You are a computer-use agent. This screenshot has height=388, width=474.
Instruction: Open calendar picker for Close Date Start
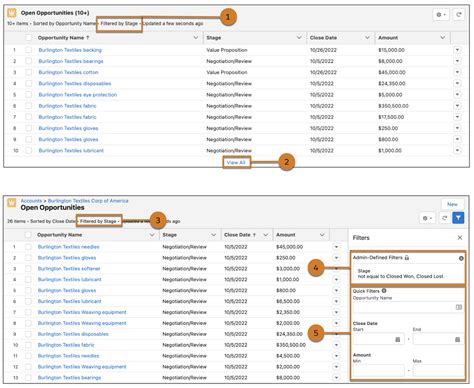(397, 339)
